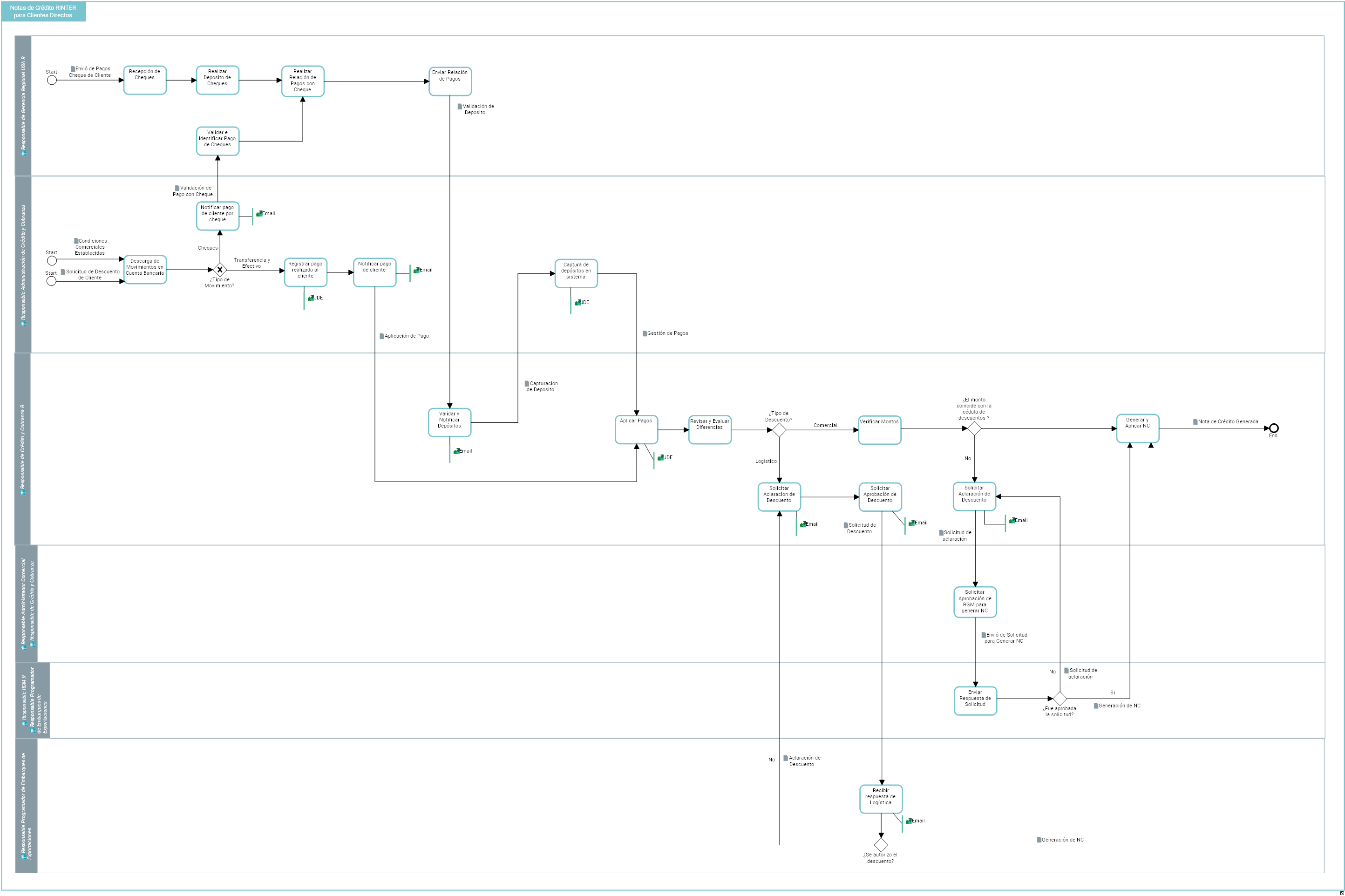Select the Enviar Relación de Pagos task
This screenshot has width=1345, height=896.
[450, 81]
